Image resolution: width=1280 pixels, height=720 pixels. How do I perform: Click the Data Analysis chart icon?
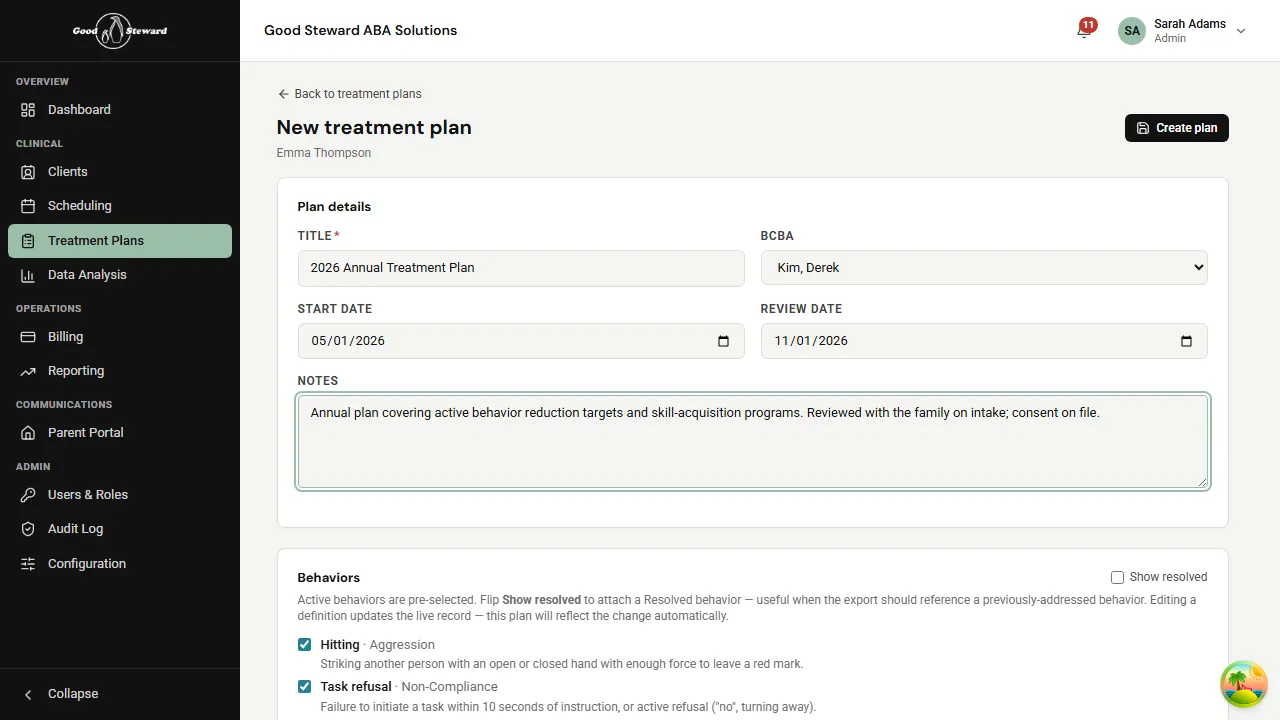27,274
